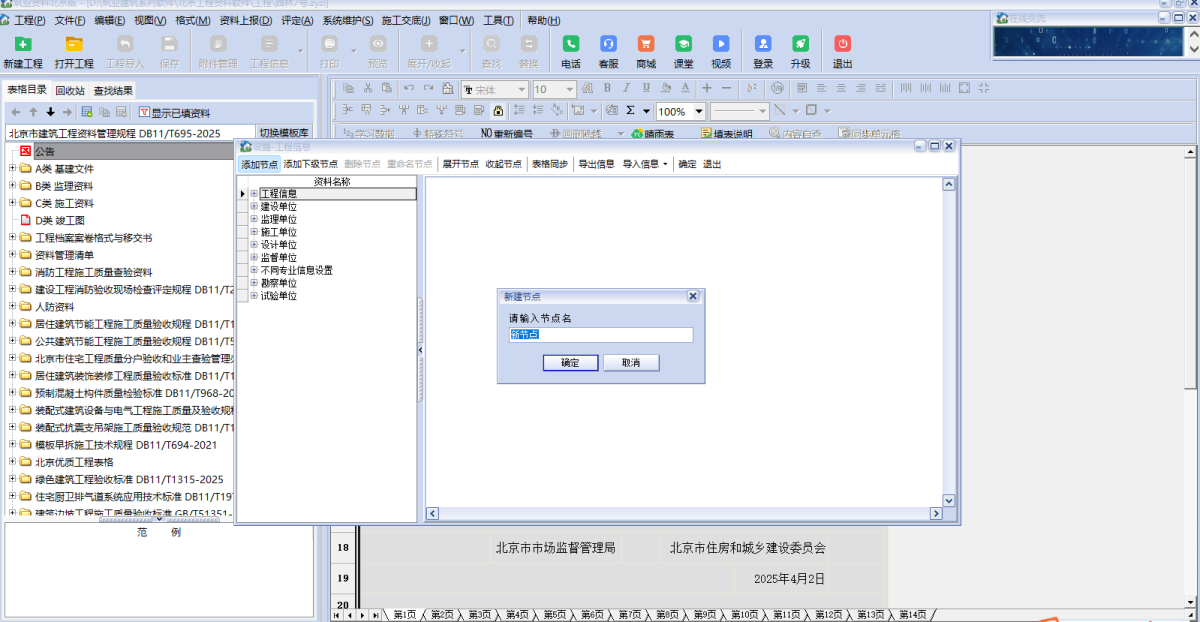Open the 课堂 classroom icon
Viewport: 1200px width, 622px height.
coord(683,45)
